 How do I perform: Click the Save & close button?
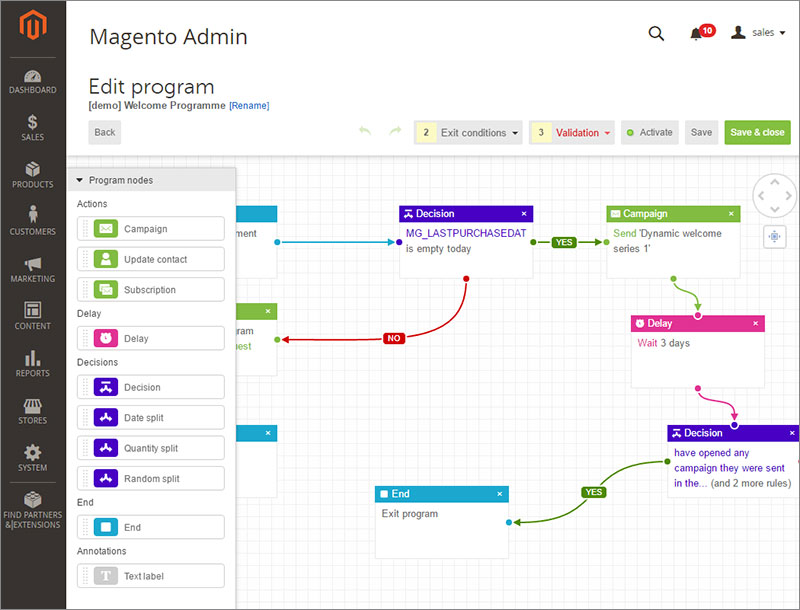(x=757, y=133)
